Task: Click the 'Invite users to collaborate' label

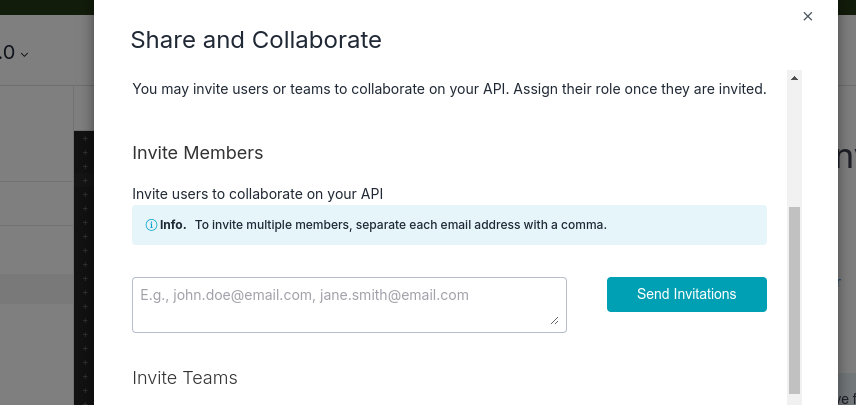Action: 258,193
